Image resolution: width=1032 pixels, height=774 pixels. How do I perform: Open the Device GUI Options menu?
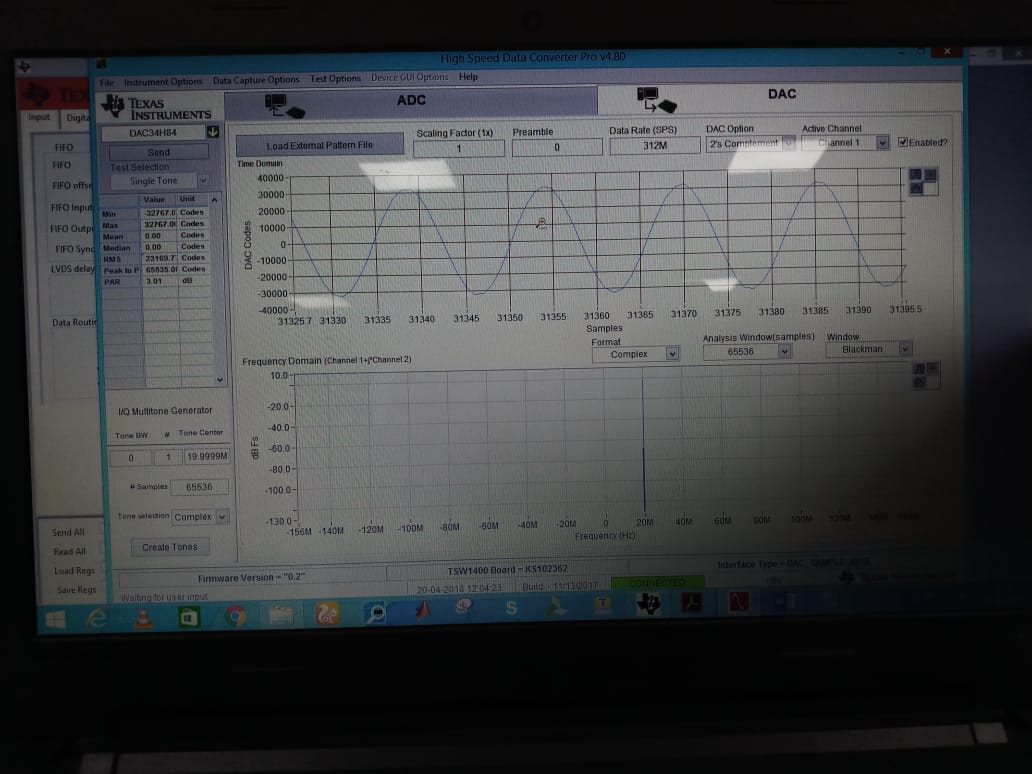[409, 77]
